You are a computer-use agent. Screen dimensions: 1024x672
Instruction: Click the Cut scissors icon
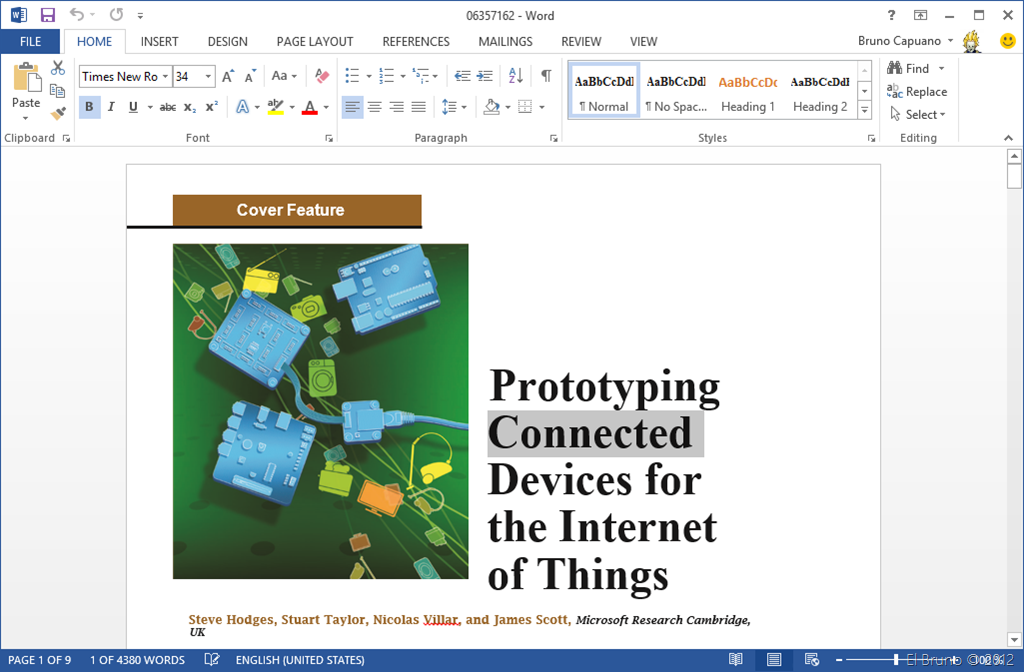tap(58, 69)
